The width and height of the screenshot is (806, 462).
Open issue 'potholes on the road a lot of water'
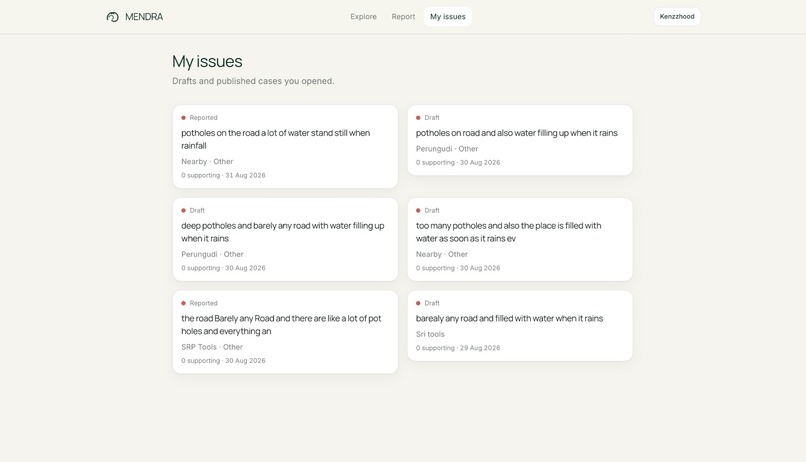point(285,146)
